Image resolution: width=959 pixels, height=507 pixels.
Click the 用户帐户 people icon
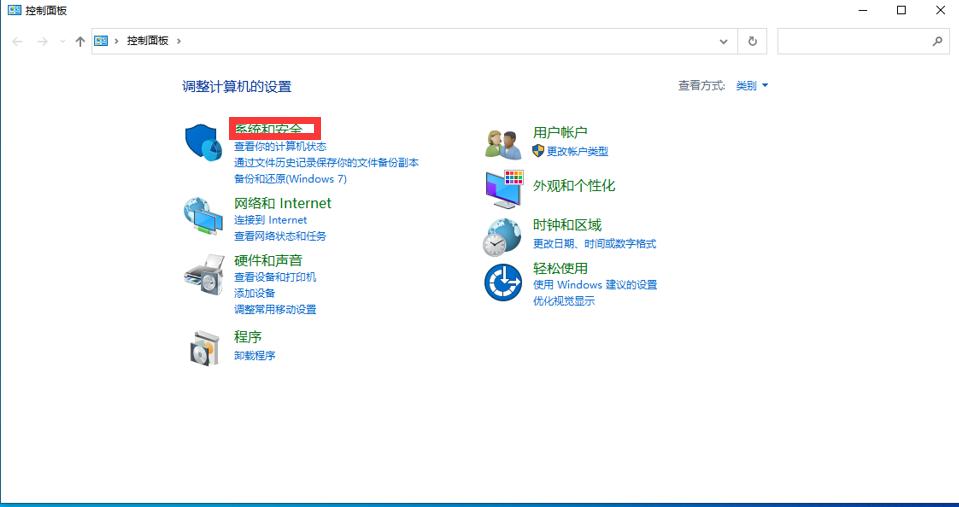click(503, 145)
